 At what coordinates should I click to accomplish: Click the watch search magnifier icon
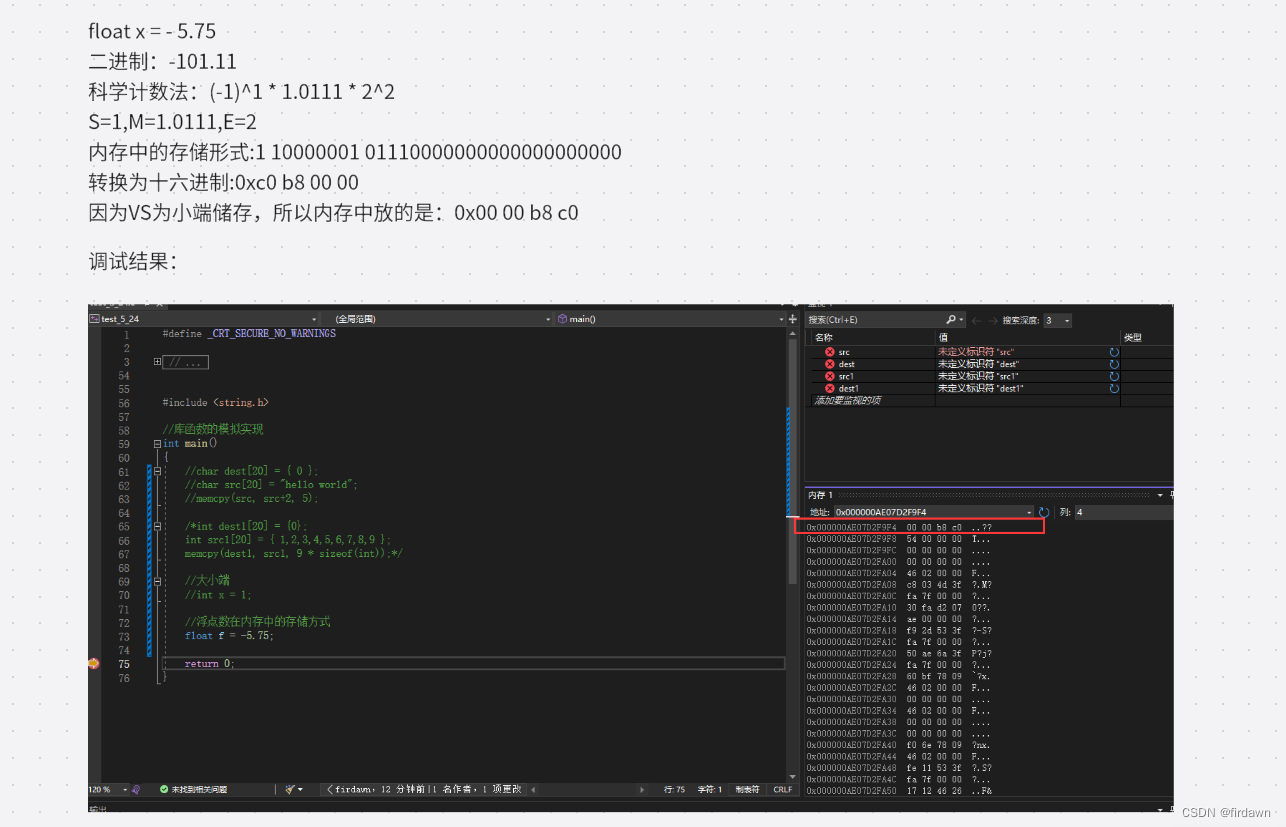tap(950, 320)
